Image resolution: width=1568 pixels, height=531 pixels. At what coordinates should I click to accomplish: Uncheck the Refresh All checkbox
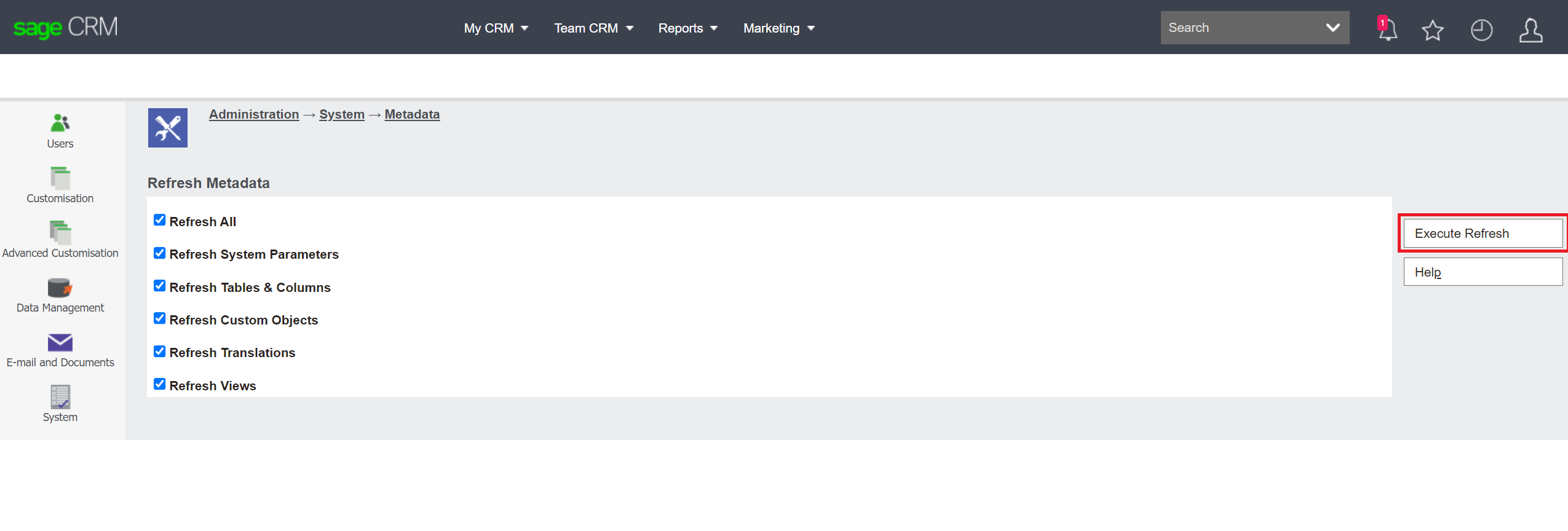(160, 220)
